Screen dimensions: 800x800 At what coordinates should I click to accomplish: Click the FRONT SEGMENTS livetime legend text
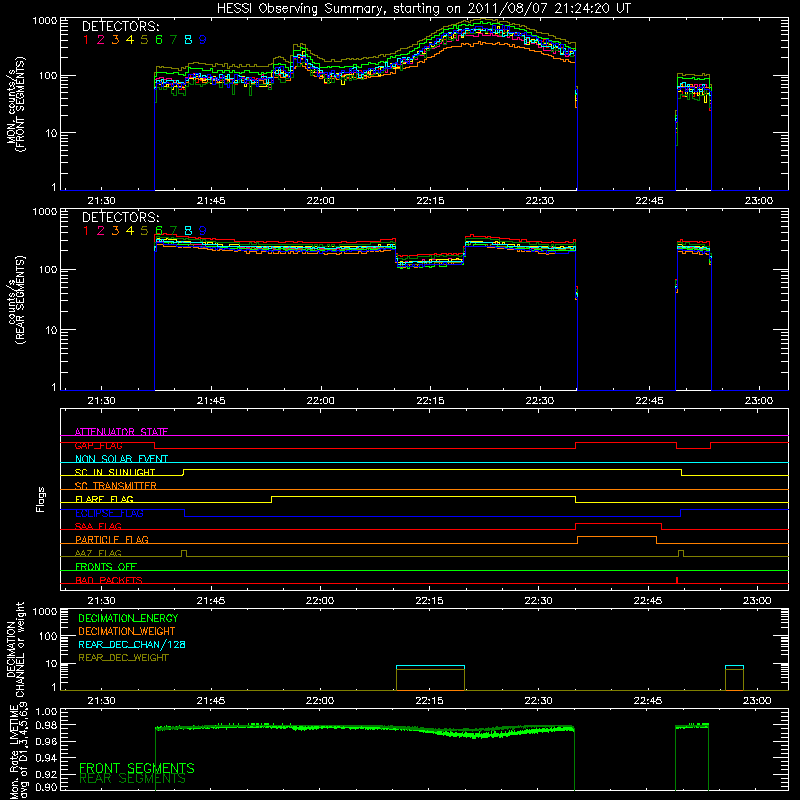pos(137,768)
